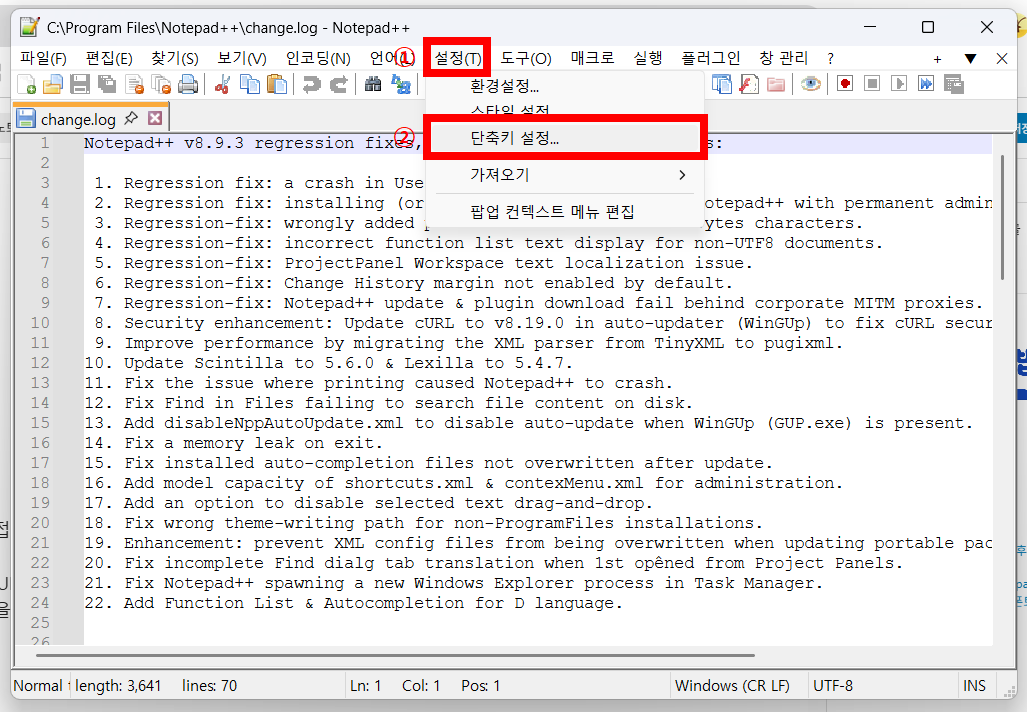This screenshot has width=1027, height=712.
Task: Click the macro Playback icon
Action: click(899, 84)
